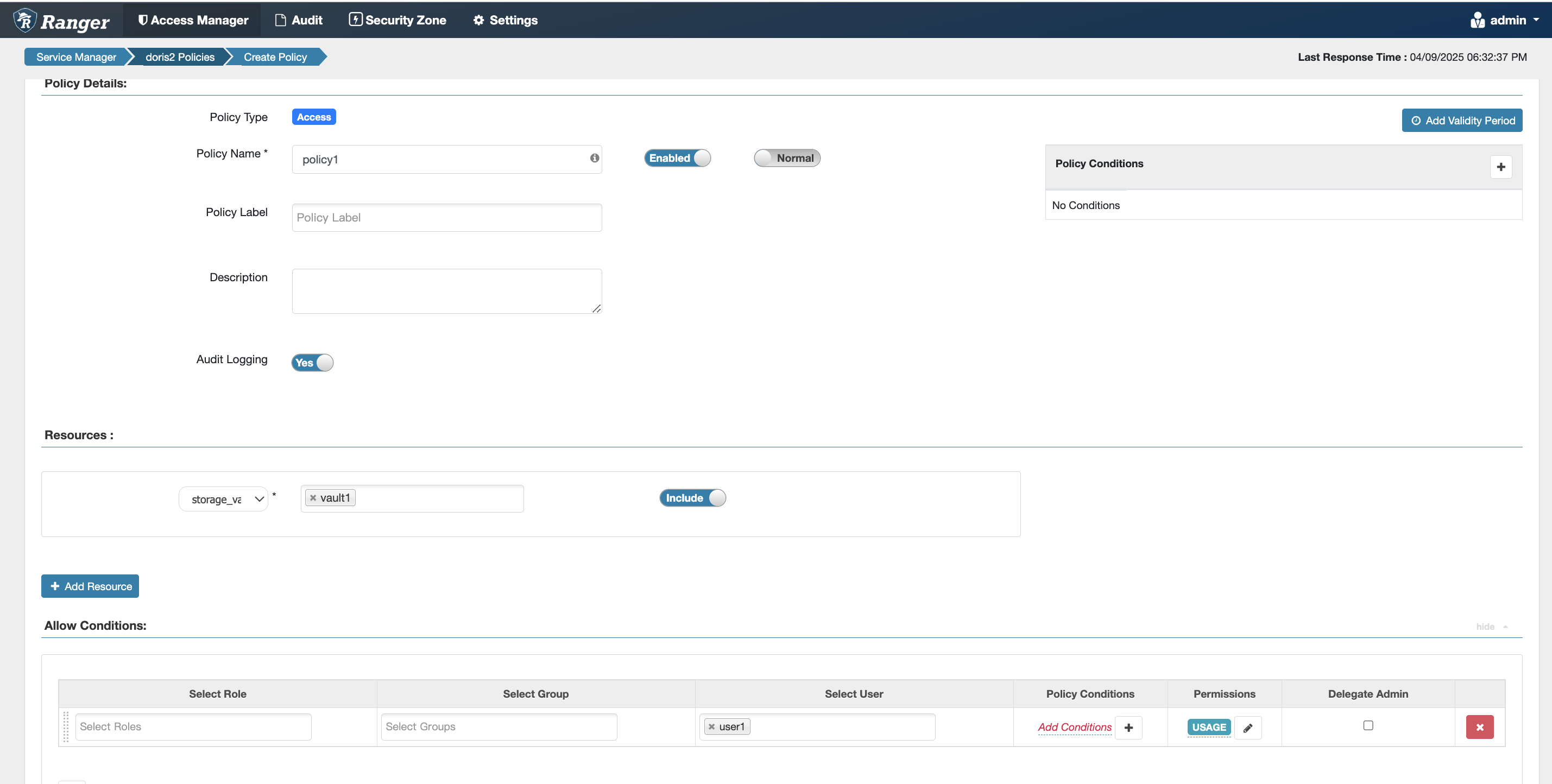This screenshot has height=784, width=1552.
Task: Open the Security Zone menu
Action: (398, 20)
